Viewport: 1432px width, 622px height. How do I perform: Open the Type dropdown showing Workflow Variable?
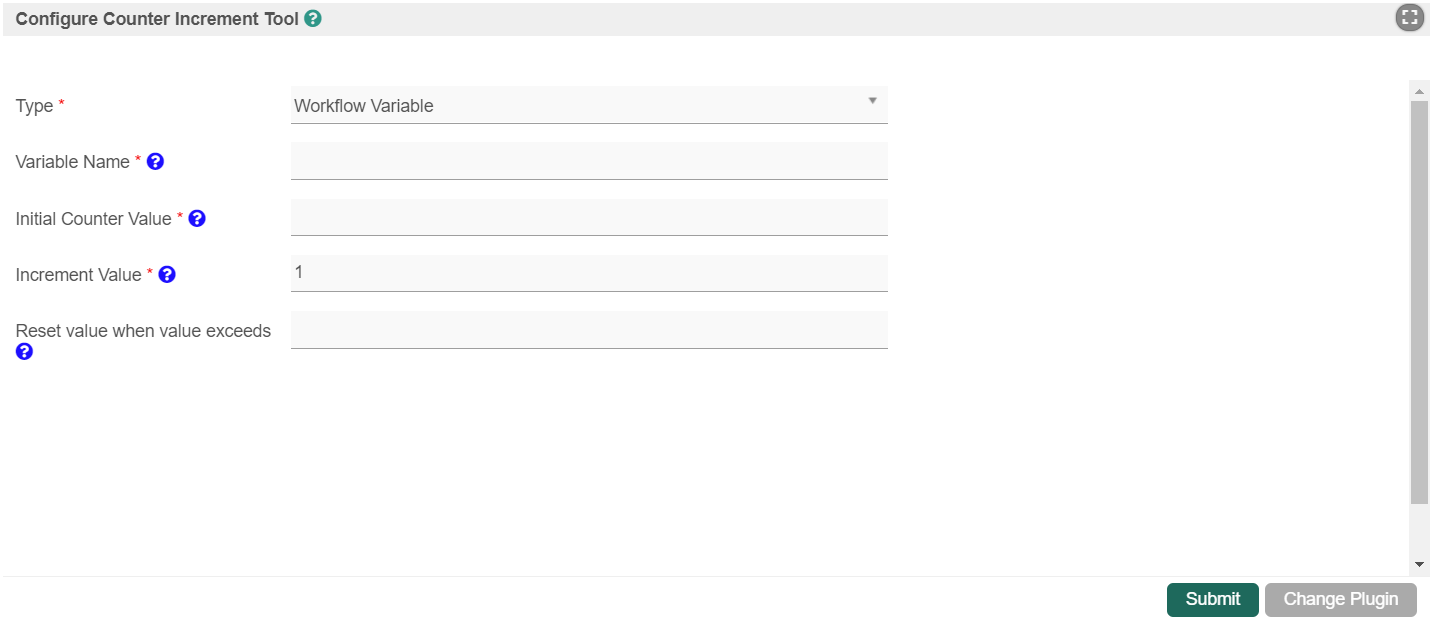coord(588,105)
